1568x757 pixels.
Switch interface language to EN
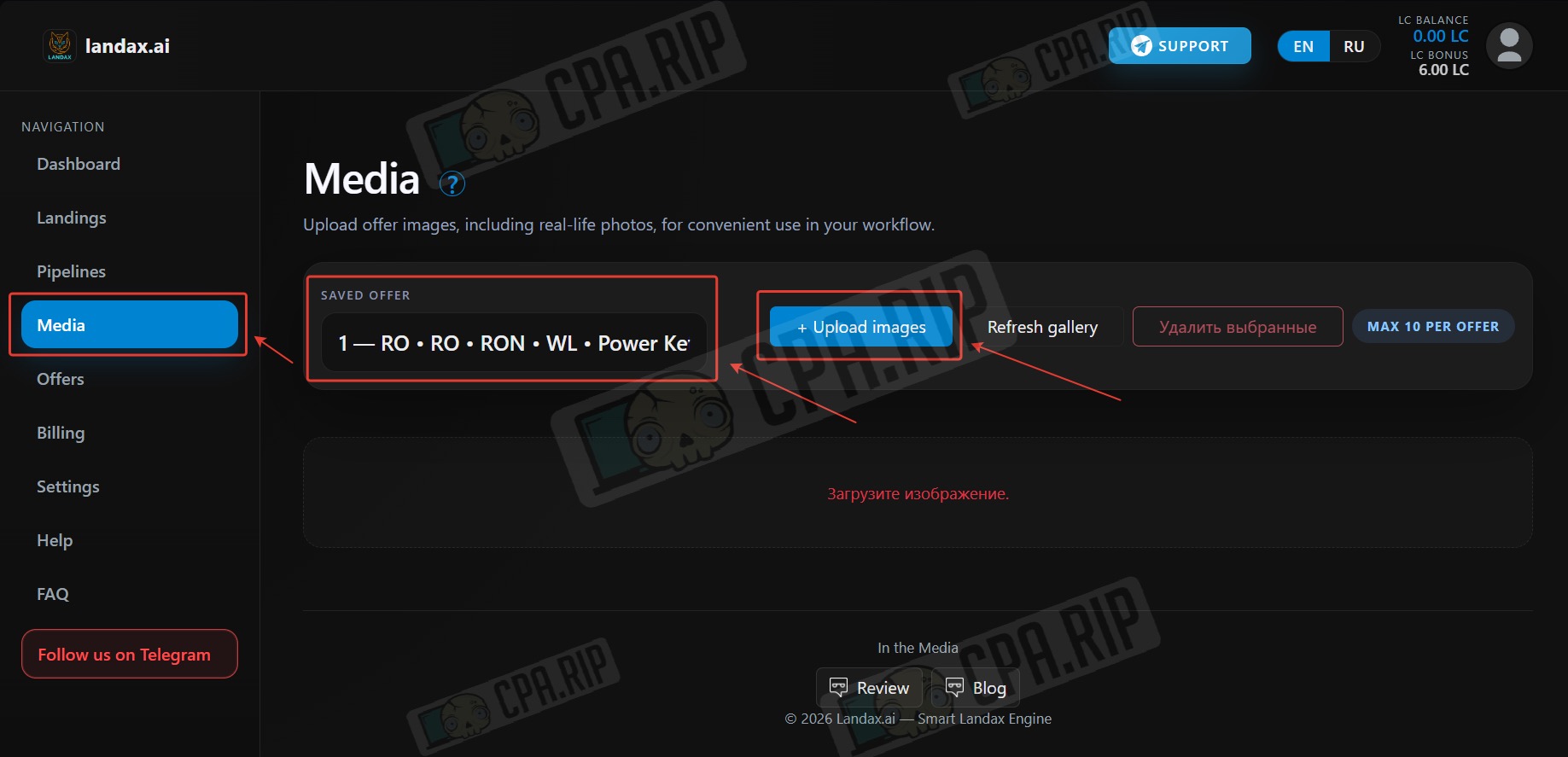click(1303, 46)
